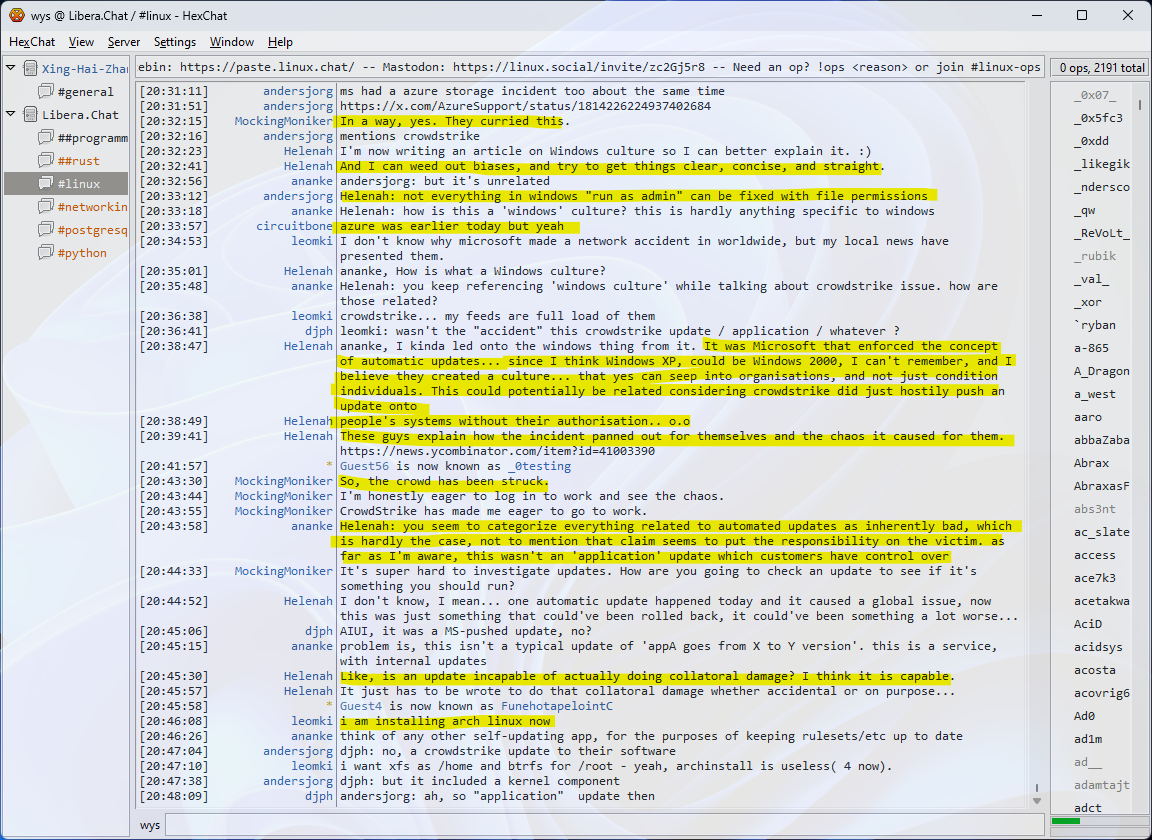This screenshot has height=840, width=1152.
Task: Click the channel icon beside #networking
Action: pyautogui.click(x=46, y=207)
